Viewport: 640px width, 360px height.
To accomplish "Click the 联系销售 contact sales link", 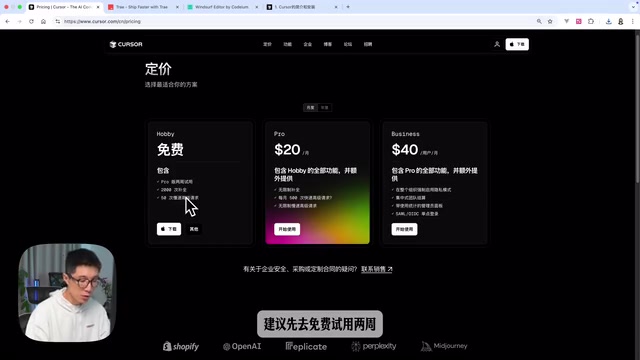I will click(377, 269).
